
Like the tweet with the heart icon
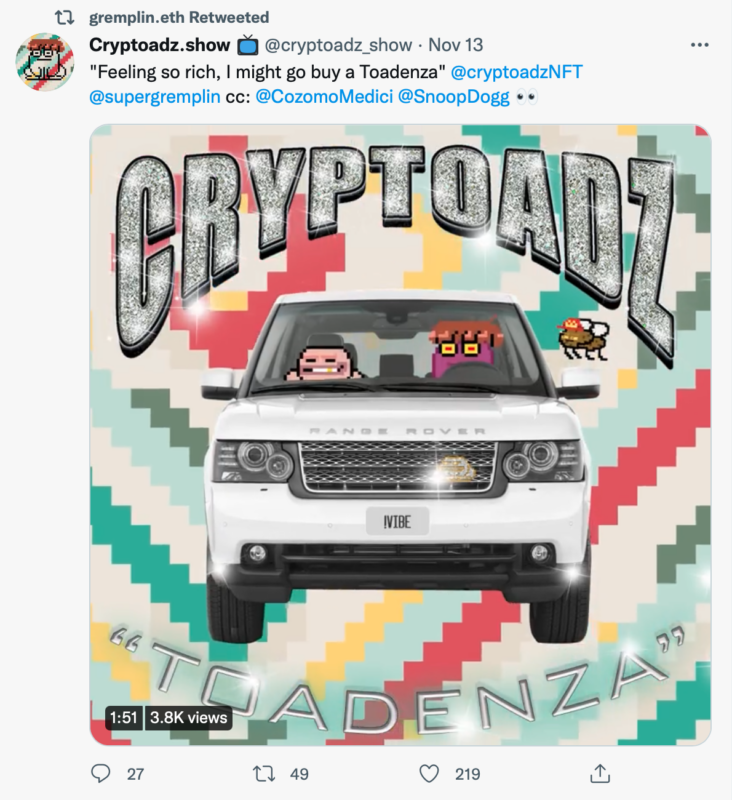click(429, 773)
